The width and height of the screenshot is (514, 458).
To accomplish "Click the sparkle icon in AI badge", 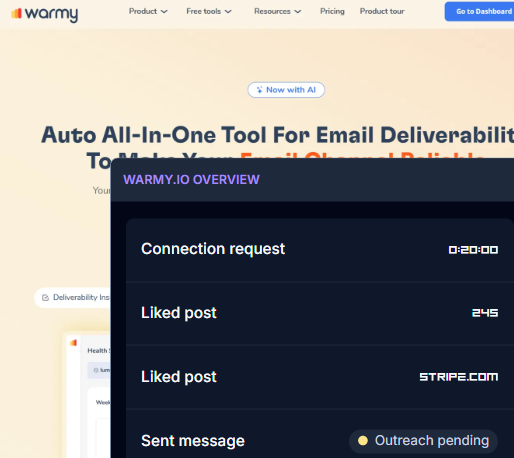I will click(259, 90).
